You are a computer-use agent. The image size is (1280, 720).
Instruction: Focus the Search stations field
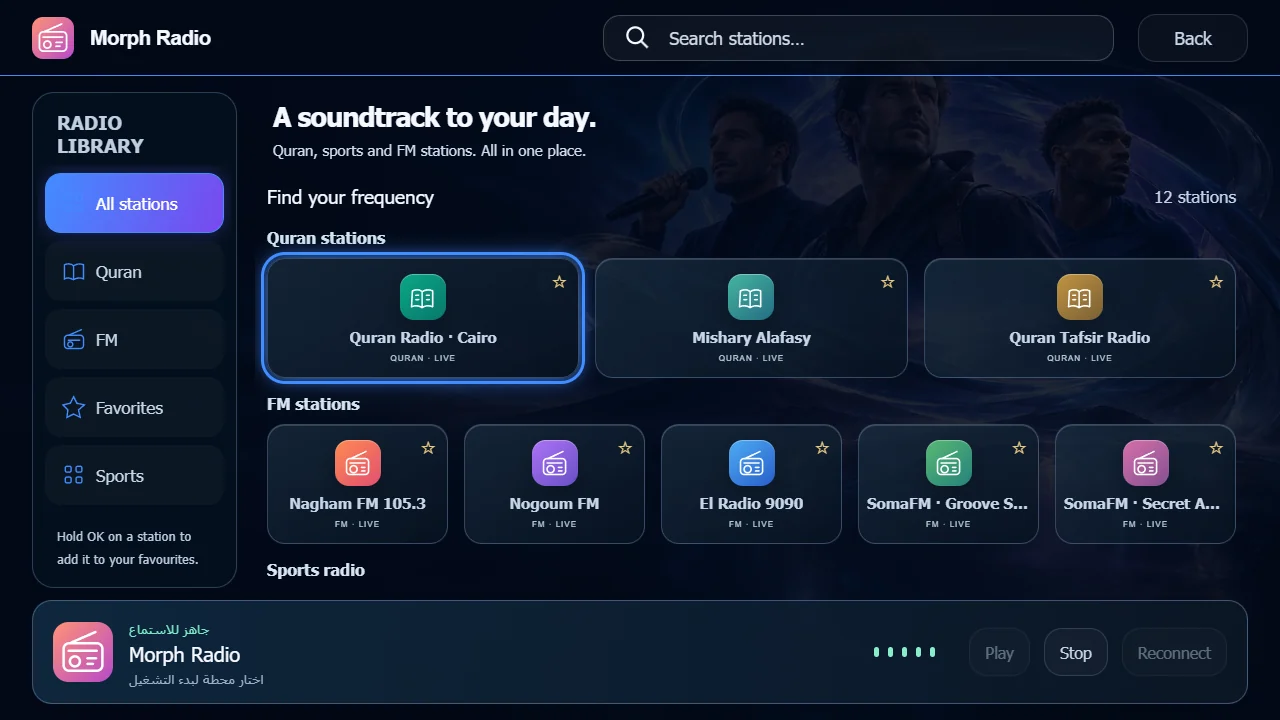[x=858, y=38]
